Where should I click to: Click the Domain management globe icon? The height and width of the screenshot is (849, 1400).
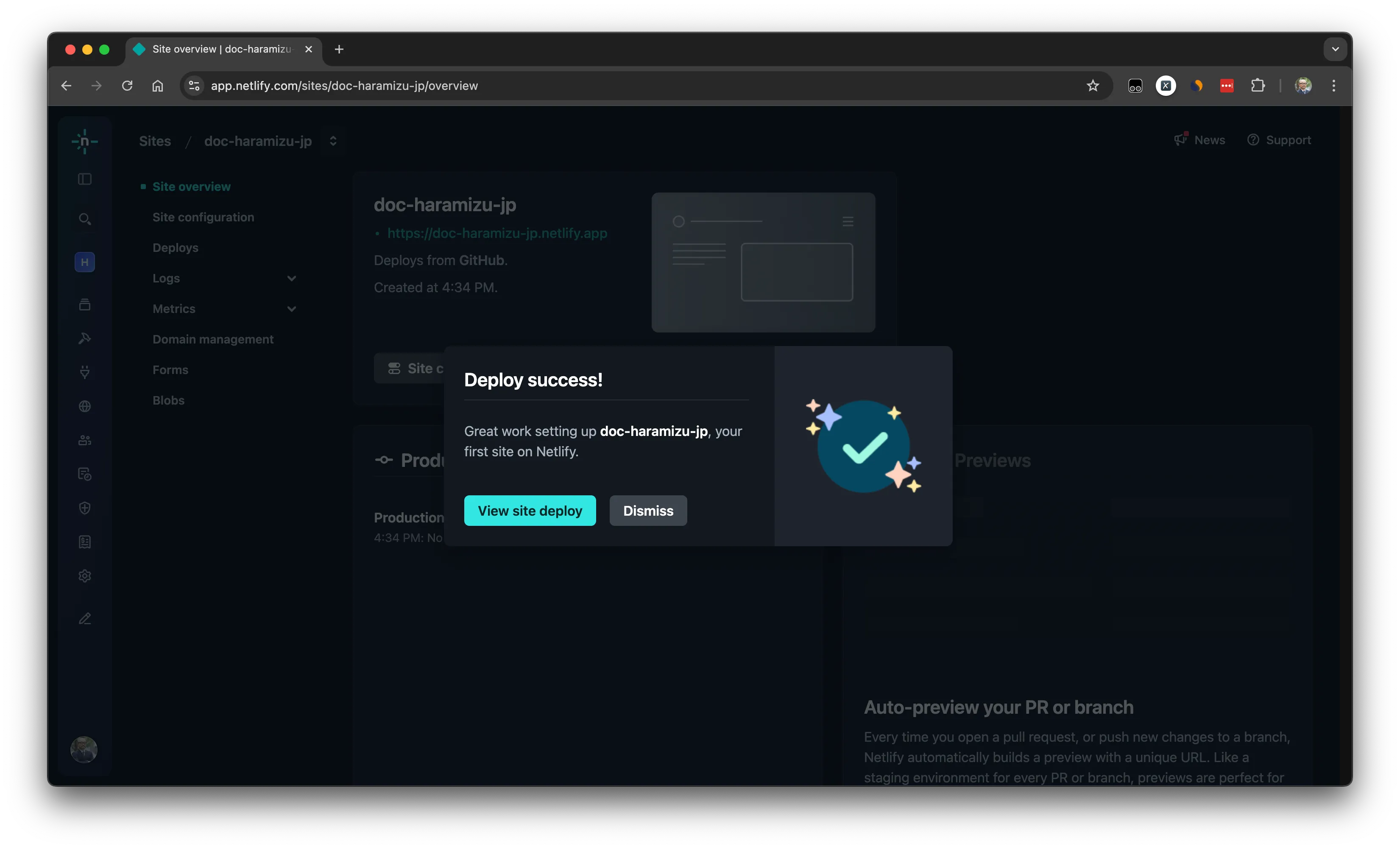point(85,406)
